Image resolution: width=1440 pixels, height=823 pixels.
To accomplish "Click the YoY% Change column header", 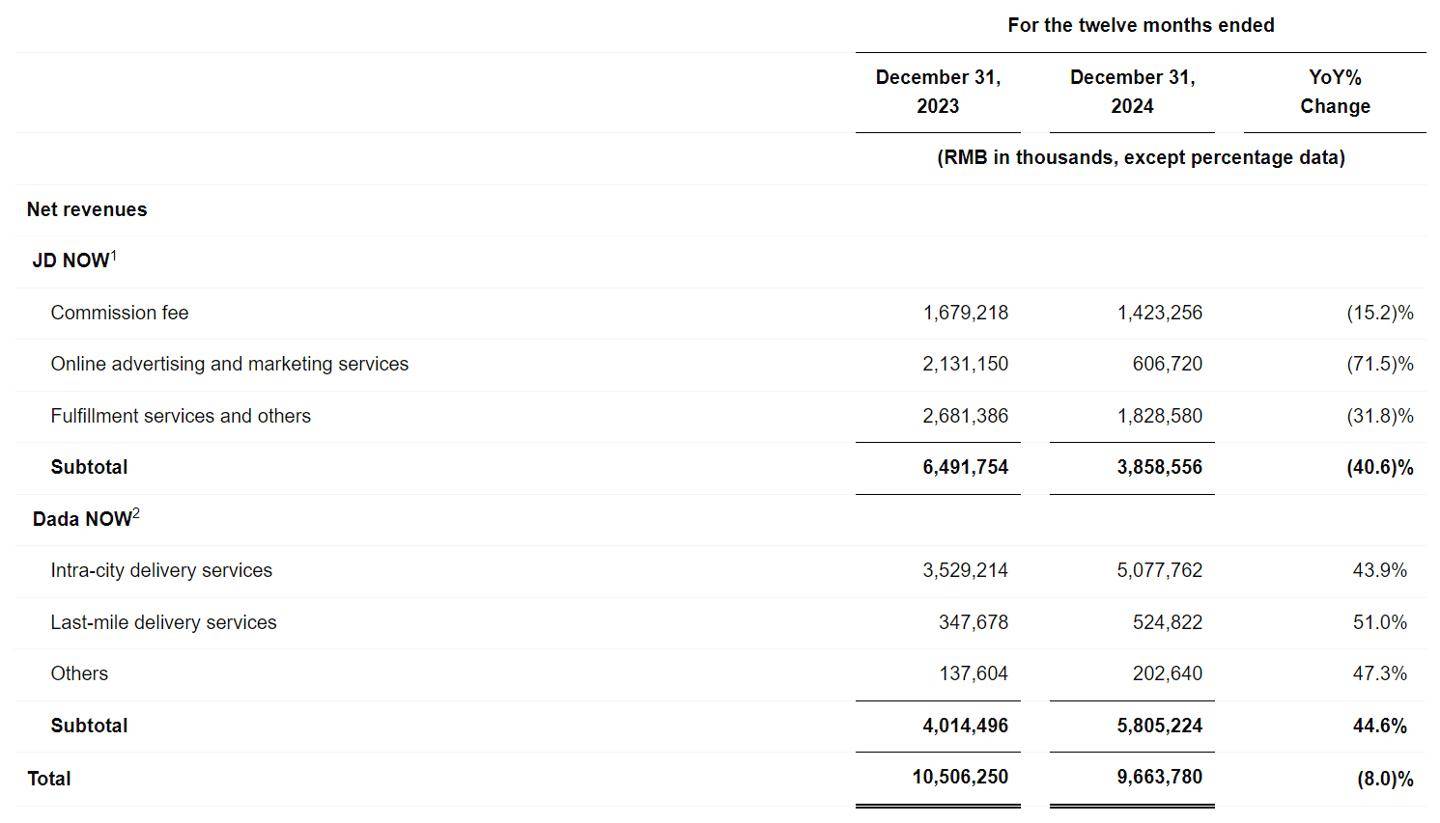I will (x=1335, y=92).
